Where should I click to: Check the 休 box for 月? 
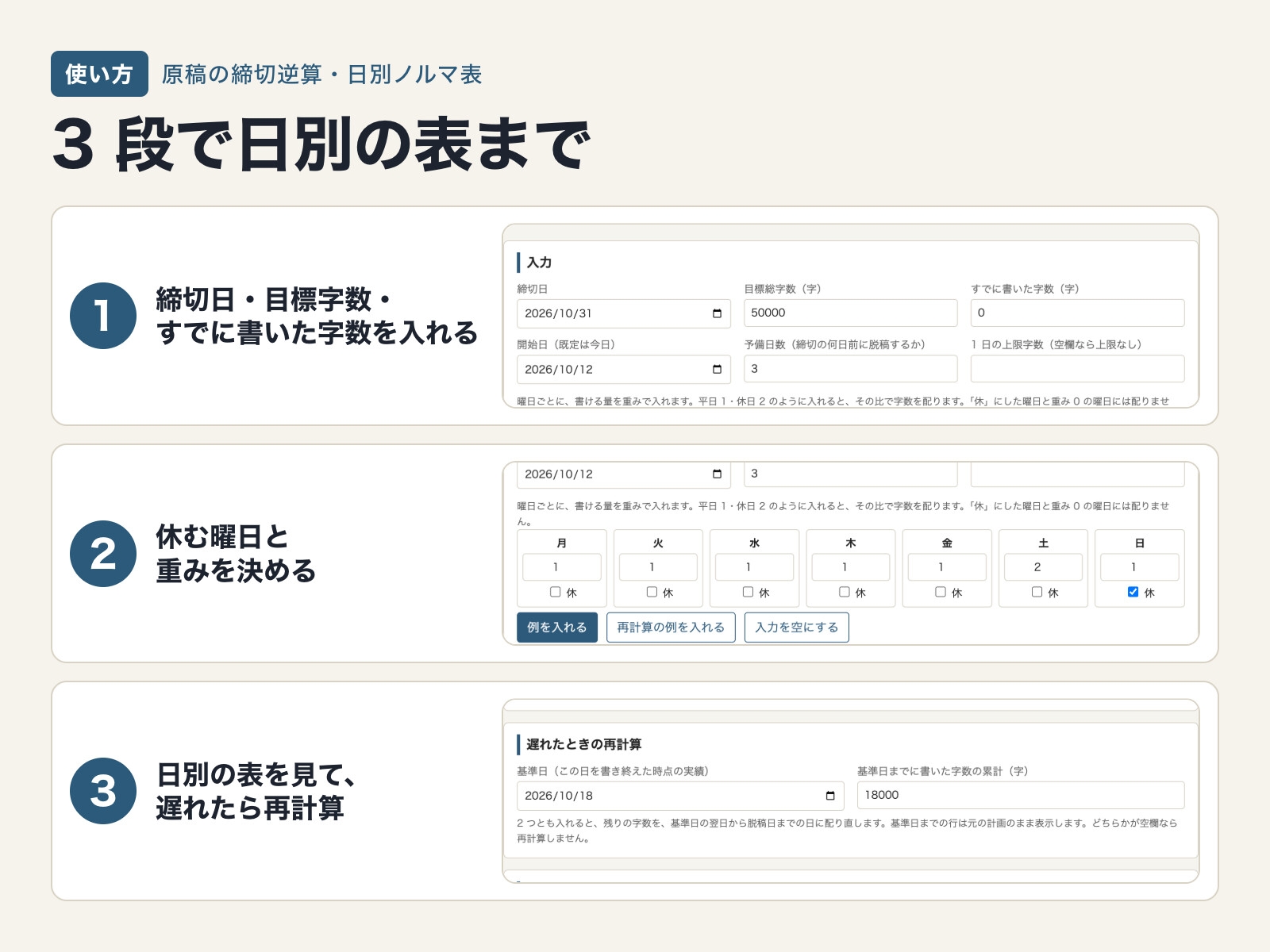(x=556, y=592)
